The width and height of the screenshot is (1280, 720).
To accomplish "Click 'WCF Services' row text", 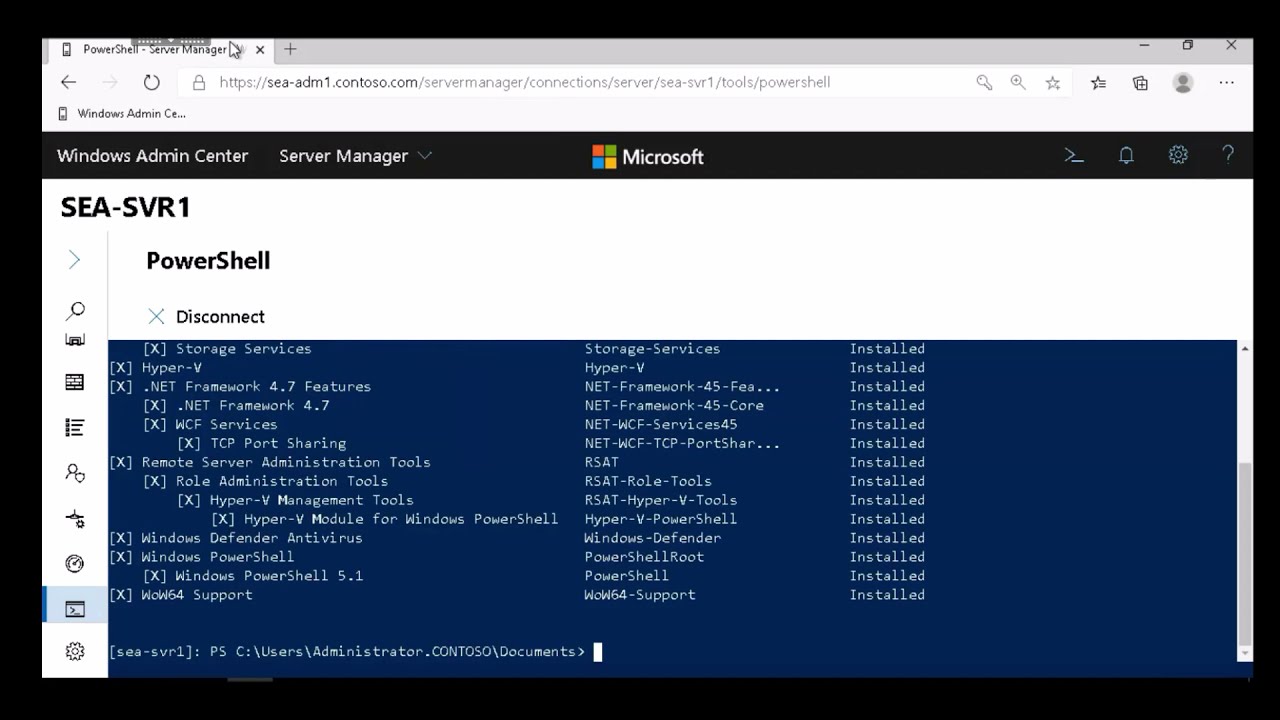I will 226,425.
